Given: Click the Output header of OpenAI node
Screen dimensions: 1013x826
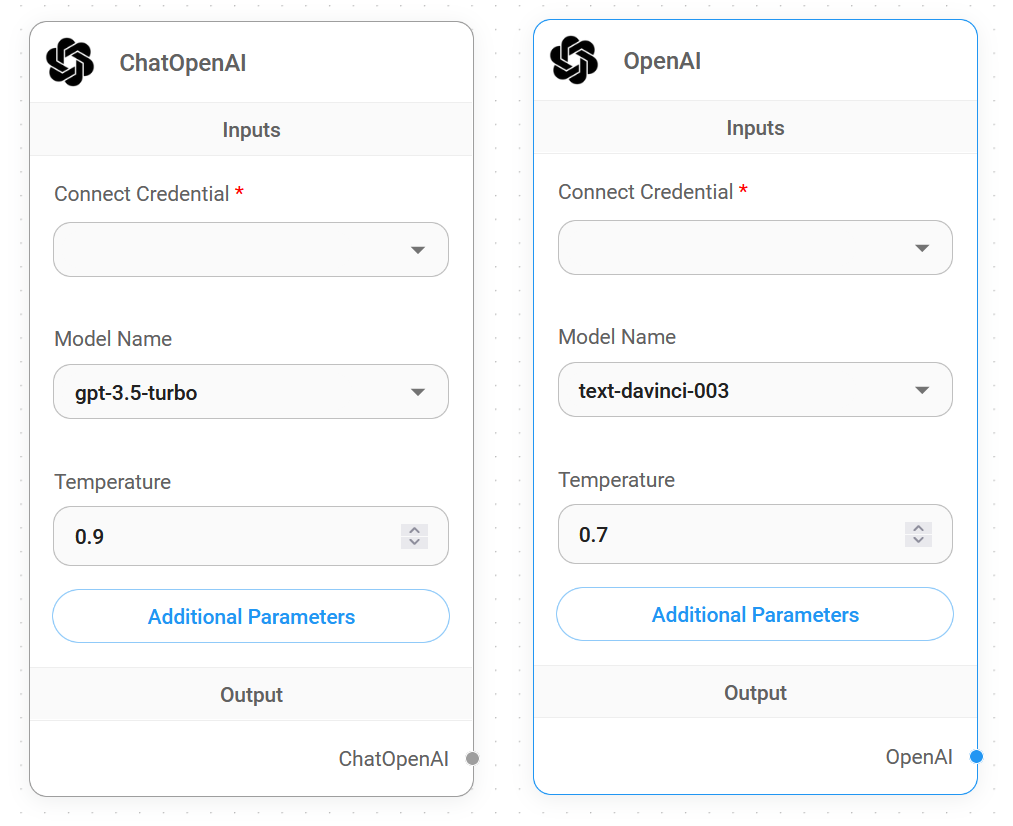Looking at the screenshot, I should [755, 692].
